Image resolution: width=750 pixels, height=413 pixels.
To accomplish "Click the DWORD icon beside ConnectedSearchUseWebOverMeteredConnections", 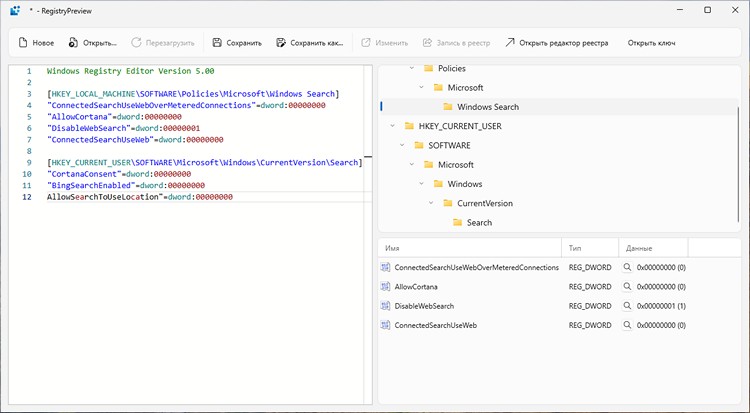I will click(x=385, y=267).
